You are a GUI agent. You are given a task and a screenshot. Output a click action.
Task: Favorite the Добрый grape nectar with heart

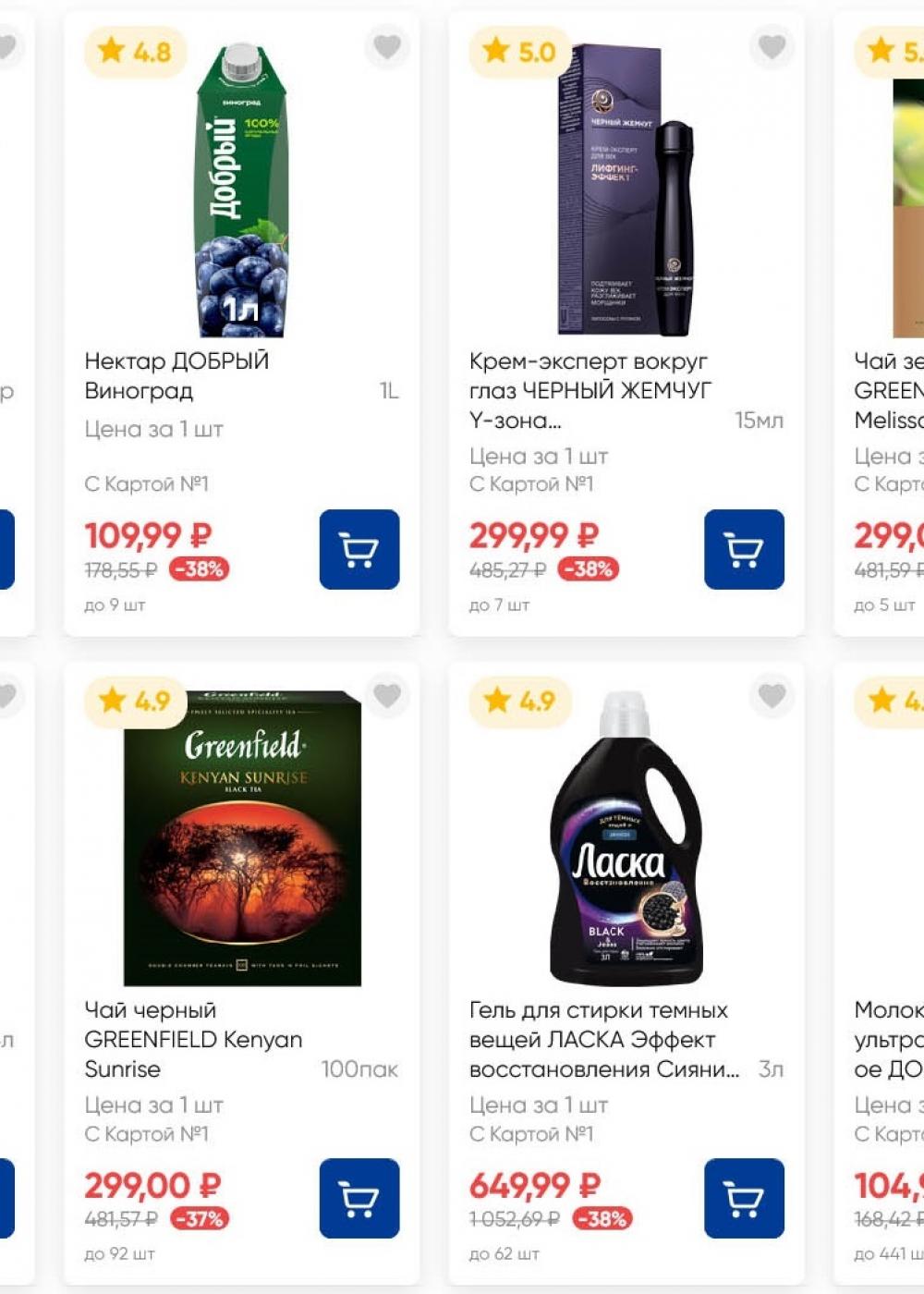click(x=387, y=45)
